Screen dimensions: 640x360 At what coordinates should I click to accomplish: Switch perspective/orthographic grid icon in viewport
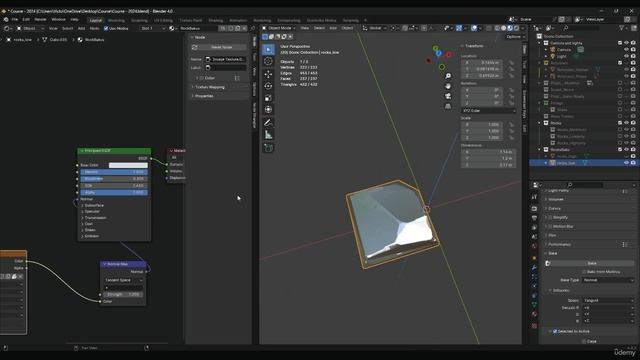click(448, 106)
